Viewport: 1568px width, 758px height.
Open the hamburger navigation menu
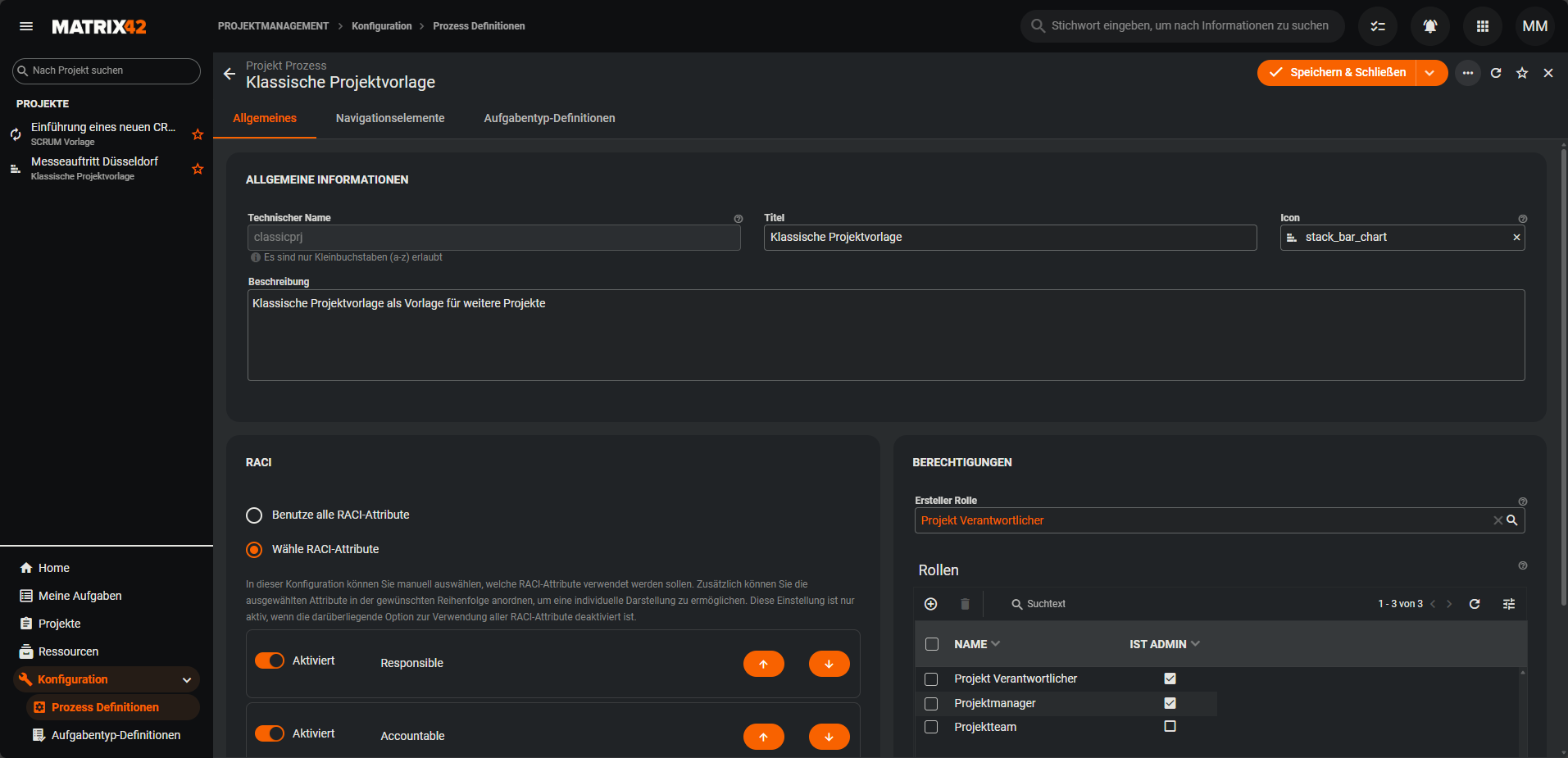26,26
